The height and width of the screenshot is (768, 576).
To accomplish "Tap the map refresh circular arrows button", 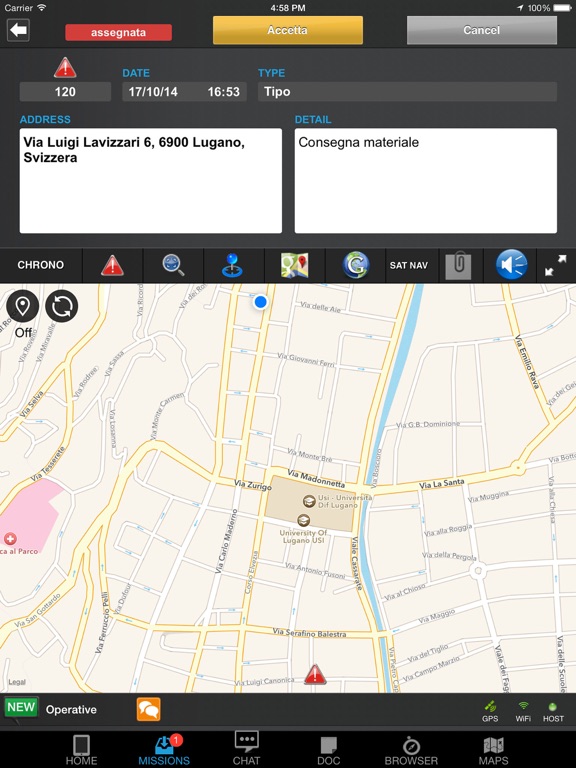I will click(x=62, y=306).
